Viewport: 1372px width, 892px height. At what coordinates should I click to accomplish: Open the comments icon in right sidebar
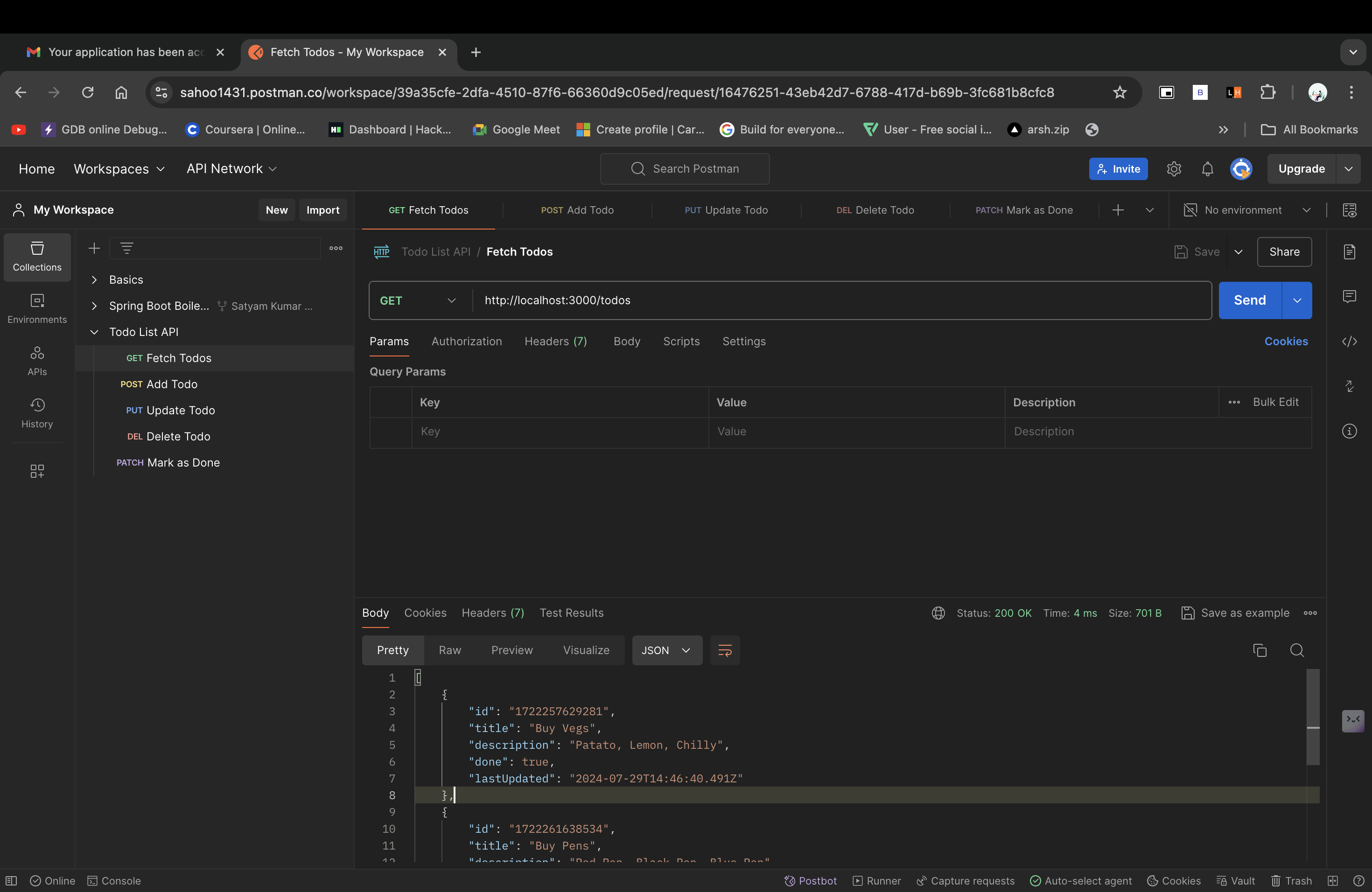pyautogui.click(x=1349, y=296)
